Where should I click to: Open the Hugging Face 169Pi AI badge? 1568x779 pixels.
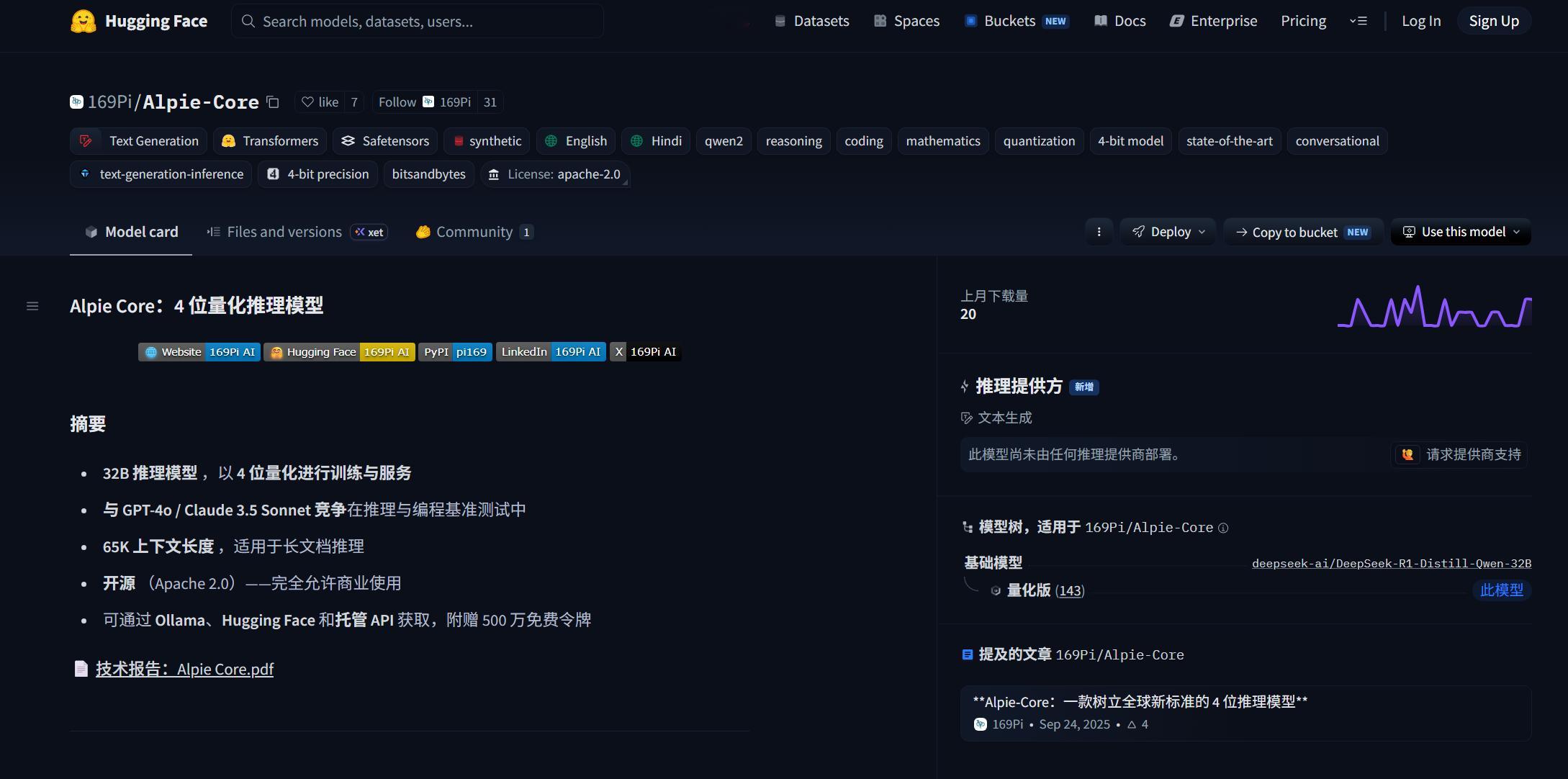point(339,352)
